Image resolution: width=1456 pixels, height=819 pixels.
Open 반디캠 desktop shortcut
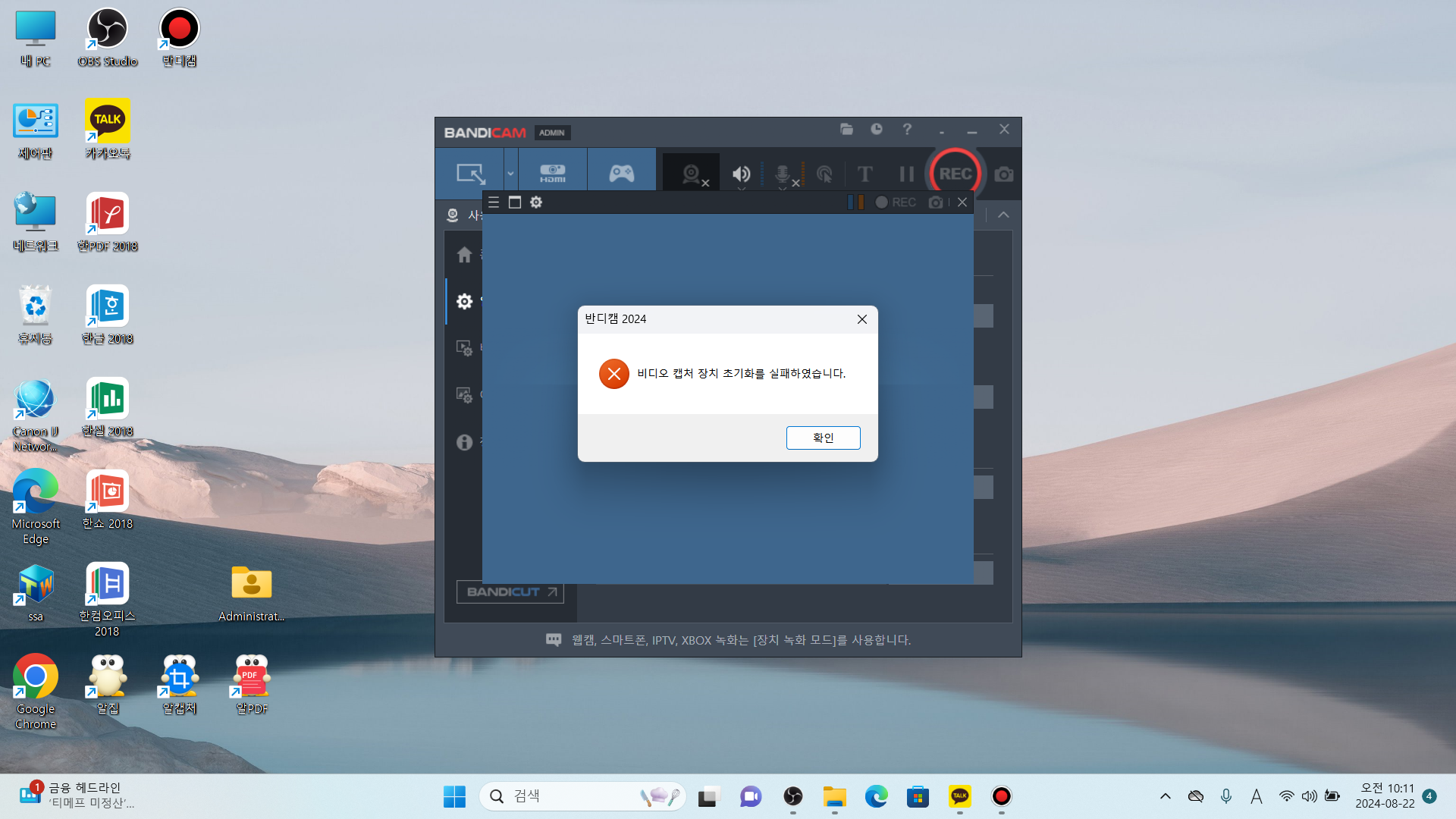click(180, 39)
